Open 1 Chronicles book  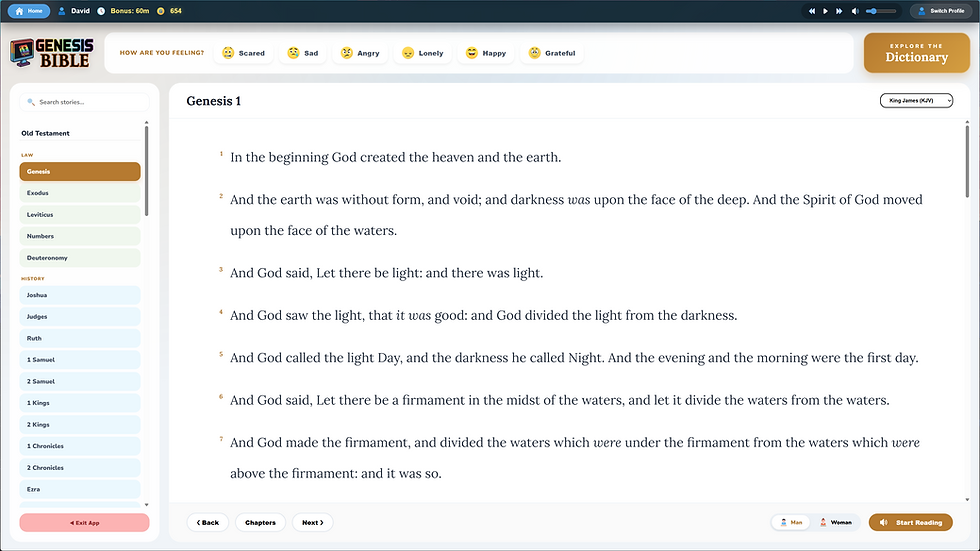[x=80, y=446]
